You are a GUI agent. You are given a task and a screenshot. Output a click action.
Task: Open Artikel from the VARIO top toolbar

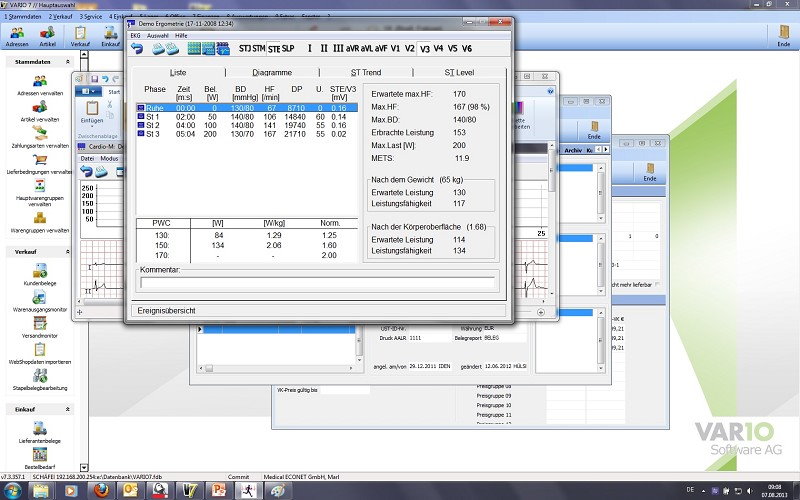tap(47, 35)
